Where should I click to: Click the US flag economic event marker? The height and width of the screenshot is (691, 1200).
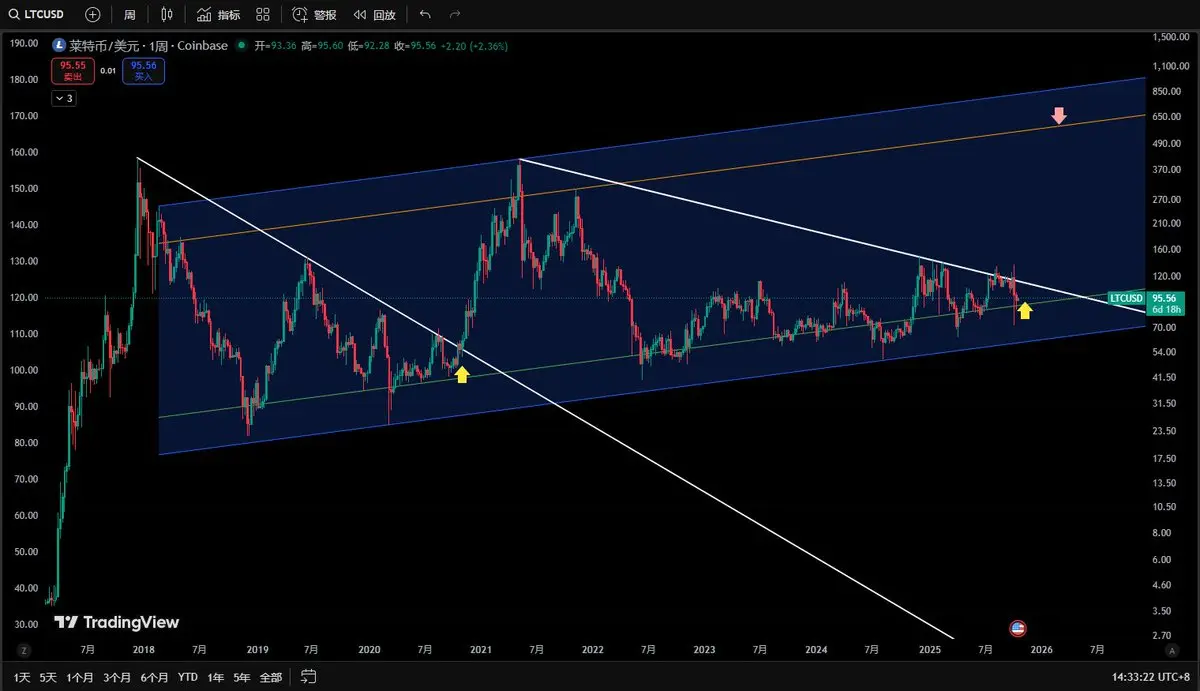pos(1018,629)
